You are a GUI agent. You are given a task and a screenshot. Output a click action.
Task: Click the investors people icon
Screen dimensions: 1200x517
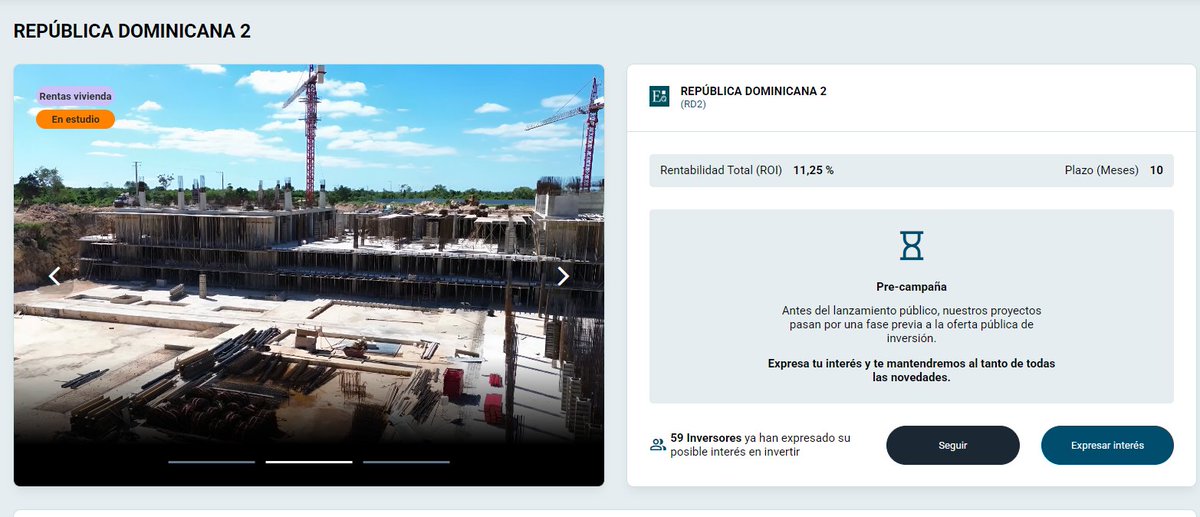[x=657, y=445]
